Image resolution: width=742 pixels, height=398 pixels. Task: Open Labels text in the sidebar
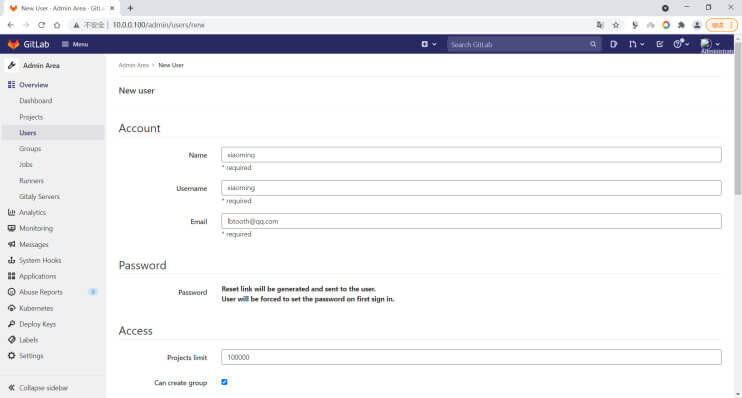(28, 340)
